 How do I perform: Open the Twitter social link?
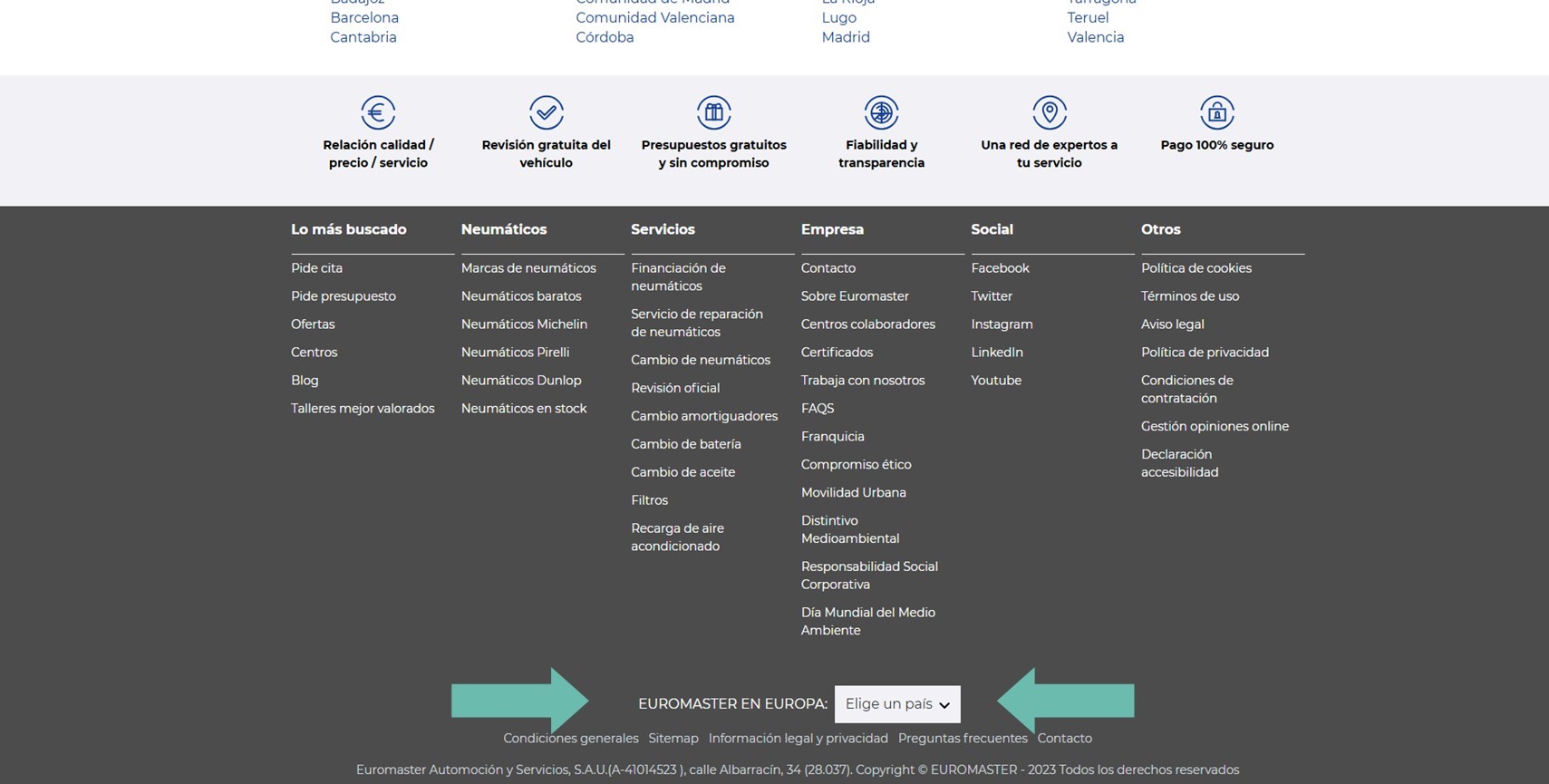(992, 296)
